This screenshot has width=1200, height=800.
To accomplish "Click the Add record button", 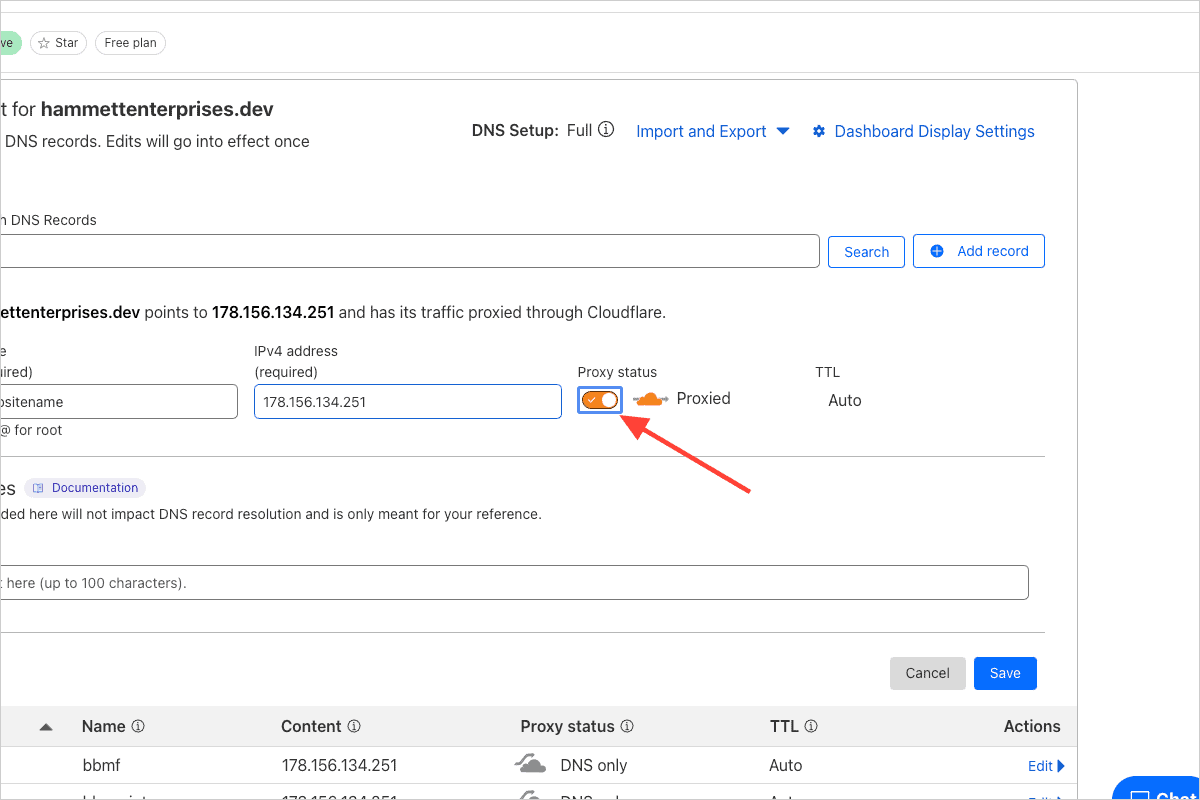I will [978, 251].
